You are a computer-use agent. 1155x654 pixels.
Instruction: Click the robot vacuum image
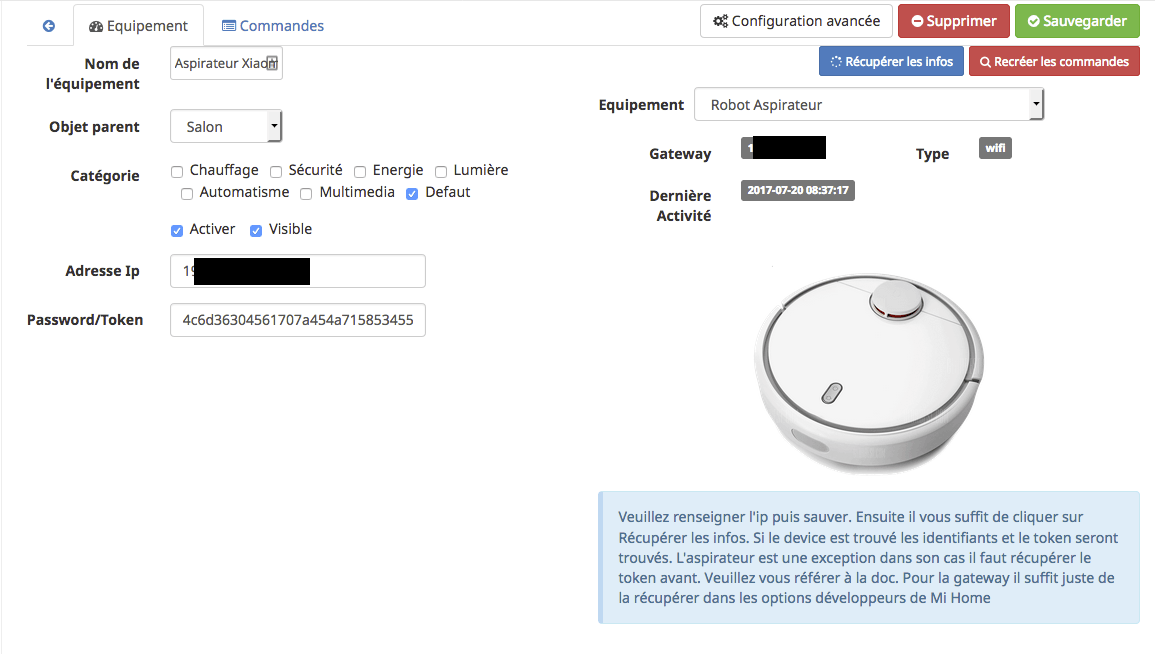[x=868, y=373]
